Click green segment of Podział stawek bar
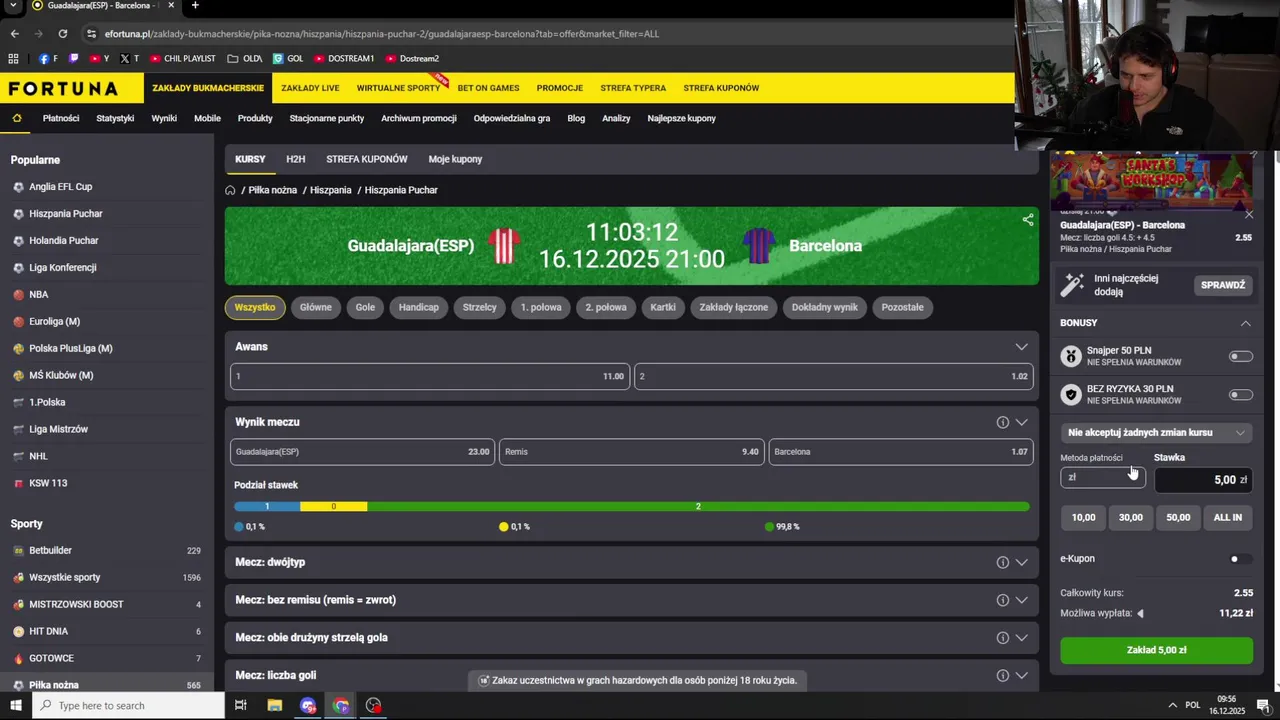Viewport: 1280px width, 720px height. [x=698, y=507]
